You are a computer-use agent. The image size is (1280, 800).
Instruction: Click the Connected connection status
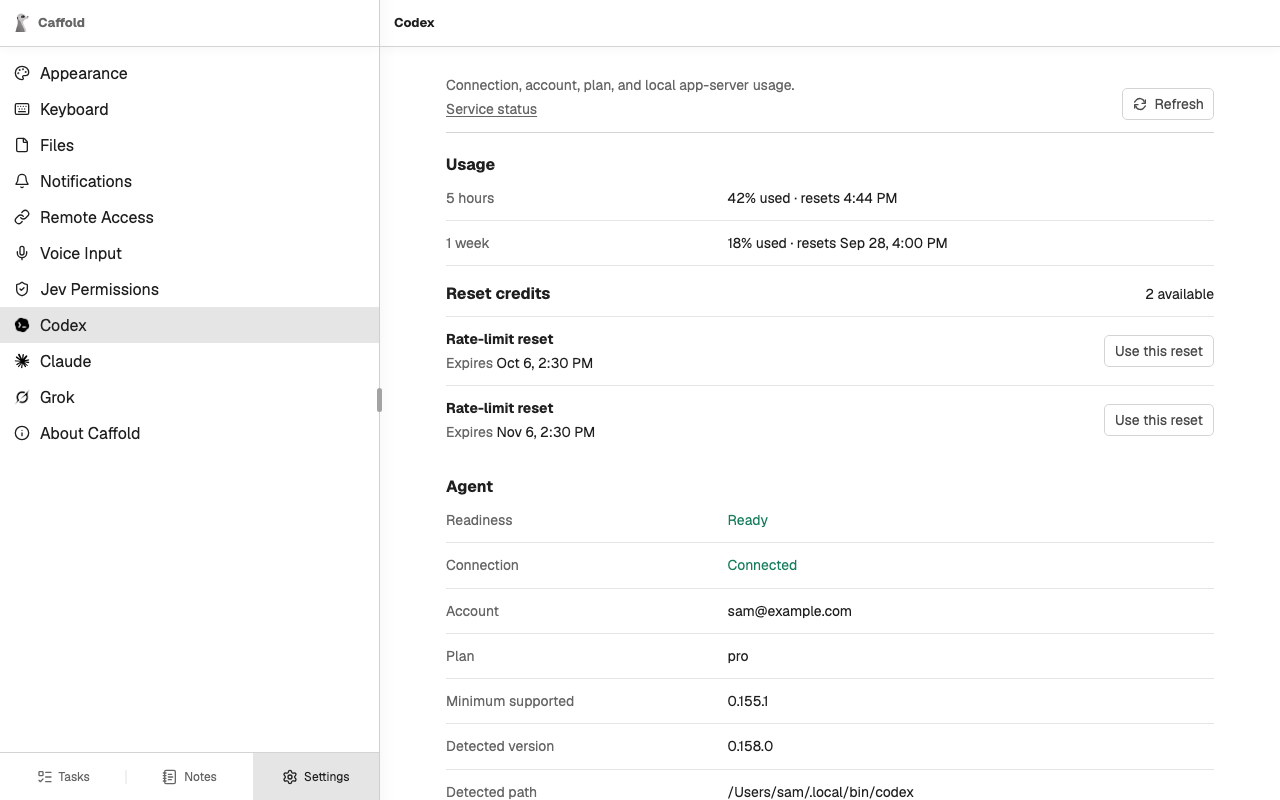point(762,565)
